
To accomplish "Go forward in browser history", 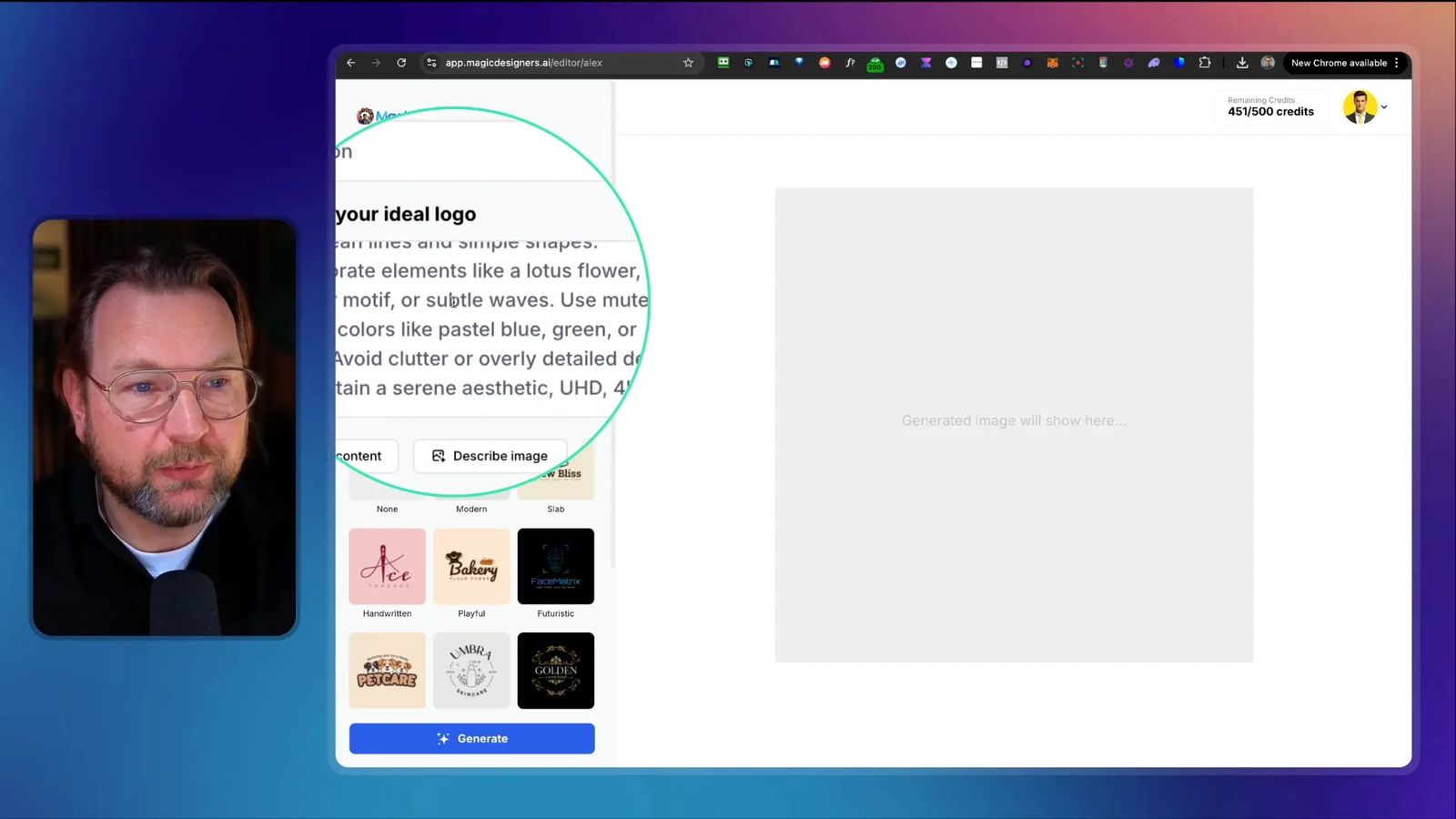I will point(376,63).
